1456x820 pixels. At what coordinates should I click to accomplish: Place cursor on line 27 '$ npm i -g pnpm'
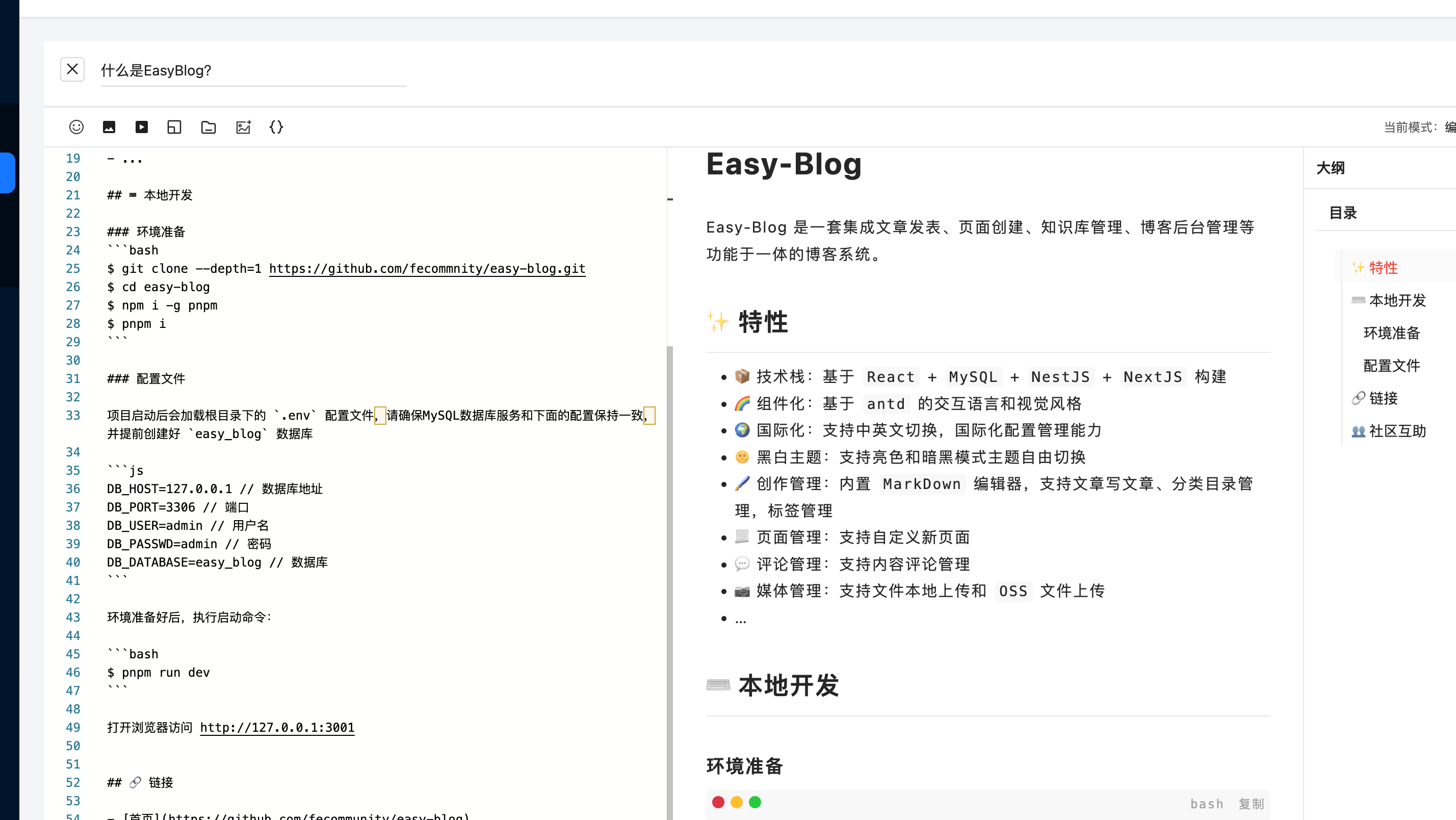click(x=162, y=305)
